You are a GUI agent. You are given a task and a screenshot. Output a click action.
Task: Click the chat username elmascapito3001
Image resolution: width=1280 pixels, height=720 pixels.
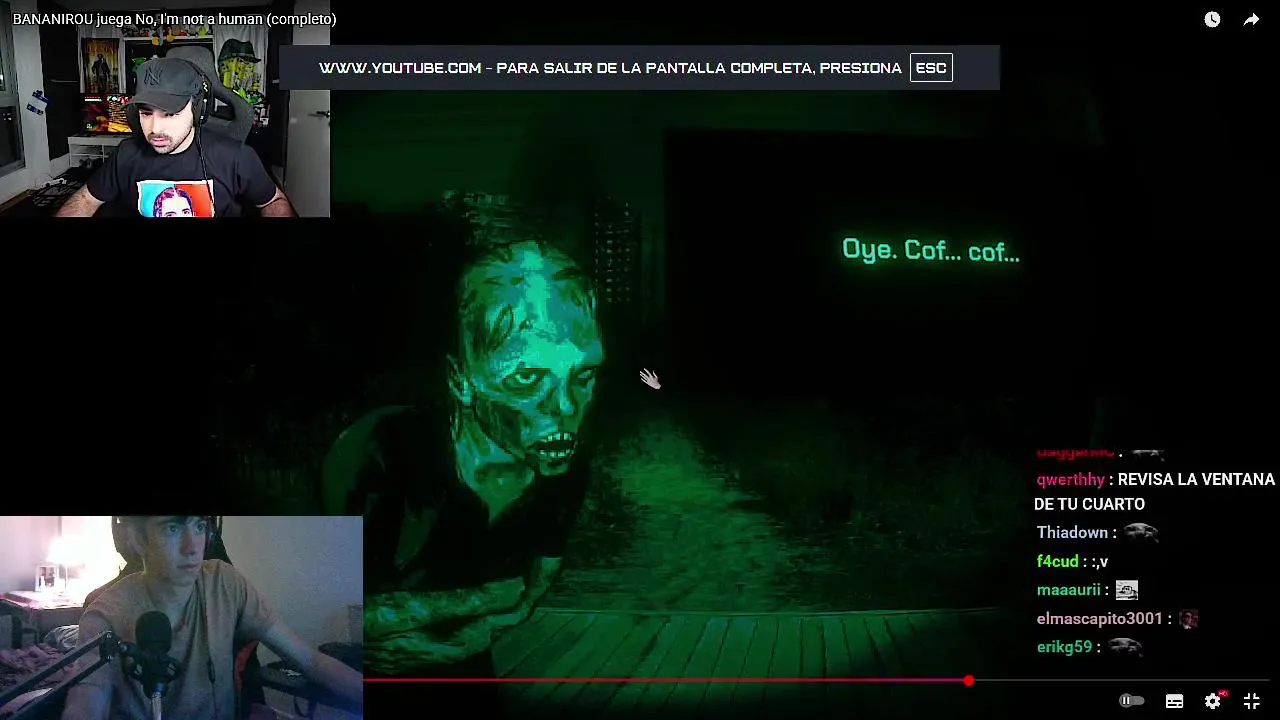coord(1099,619)
